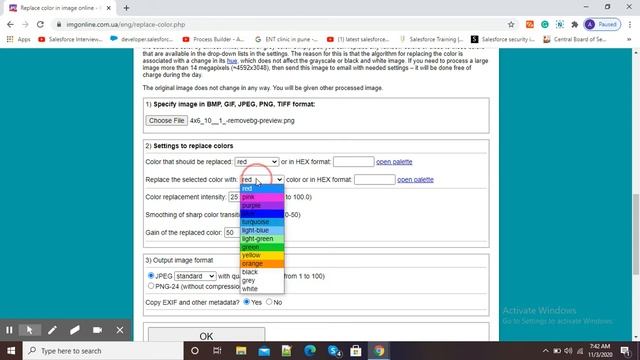Select the recorder pen drawing tool
640x360 pixels.
coord(52,330)
